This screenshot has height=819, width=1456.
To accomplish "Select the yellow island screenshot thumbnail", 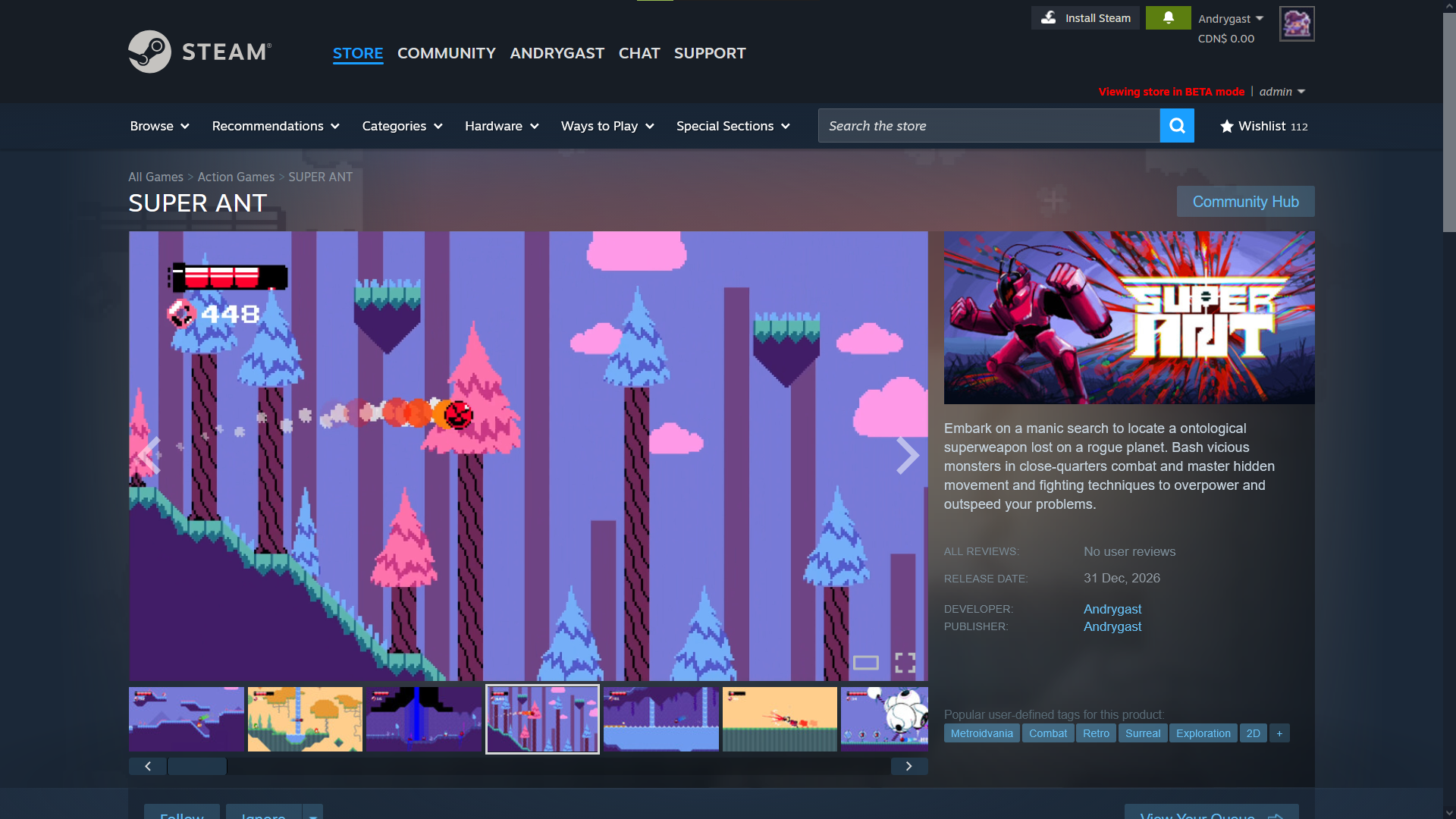I will click(x=305, y=719).
